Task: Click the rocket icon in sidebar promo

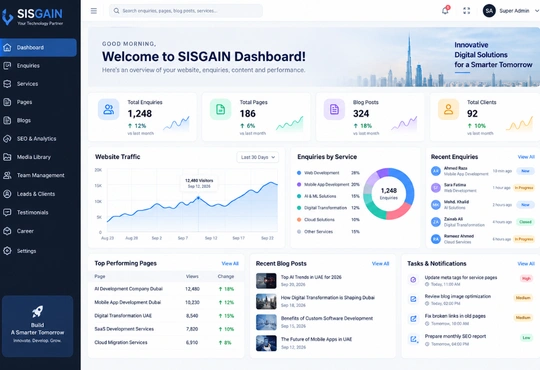Action: [37, 311]
